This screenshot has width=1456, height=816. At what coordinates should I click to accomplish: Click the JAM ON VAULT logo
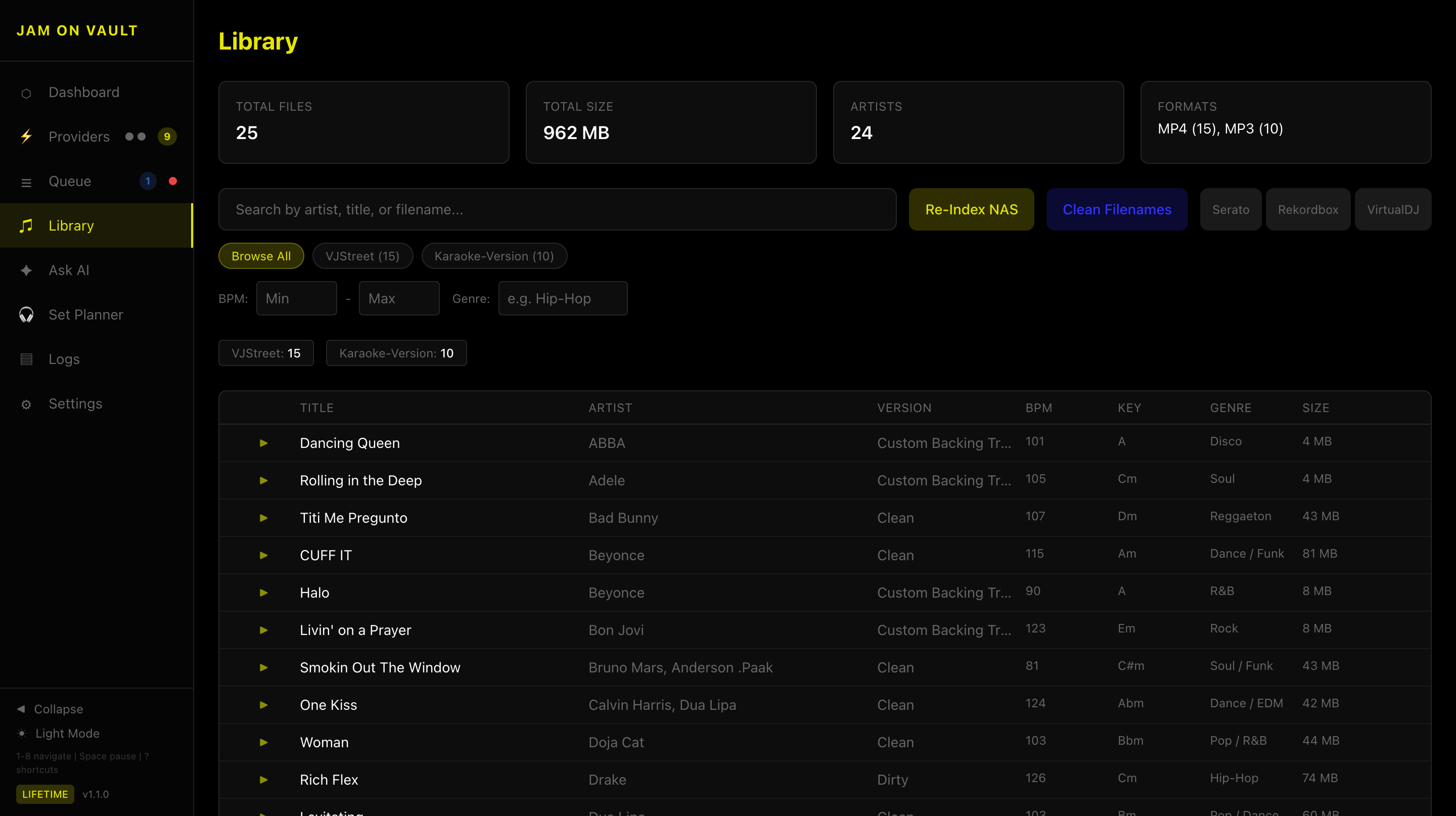(77, 30)
